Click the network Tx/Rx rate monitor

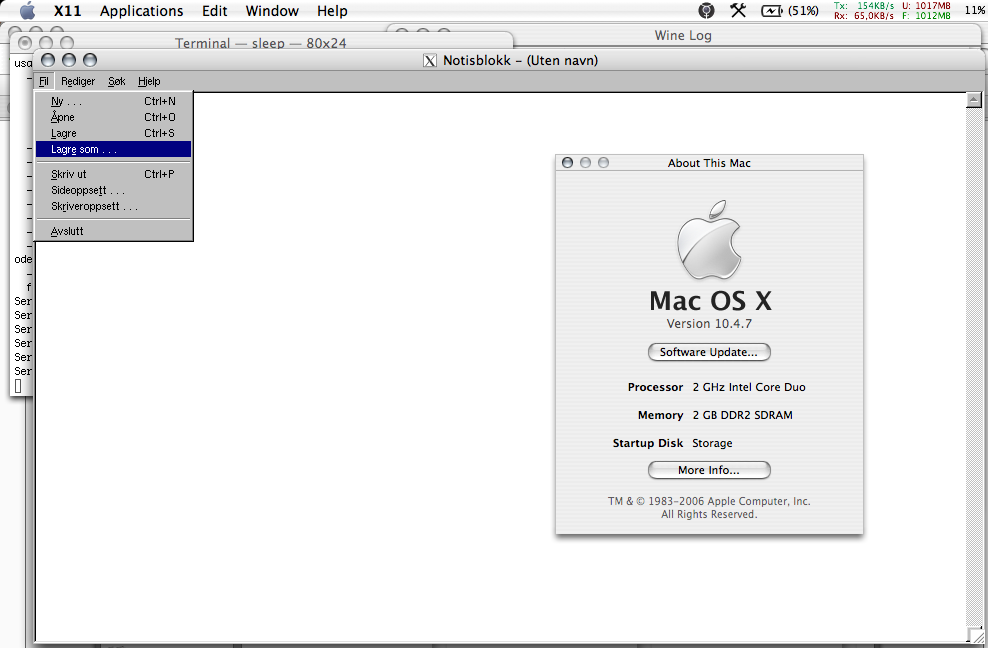pos(863,11)
